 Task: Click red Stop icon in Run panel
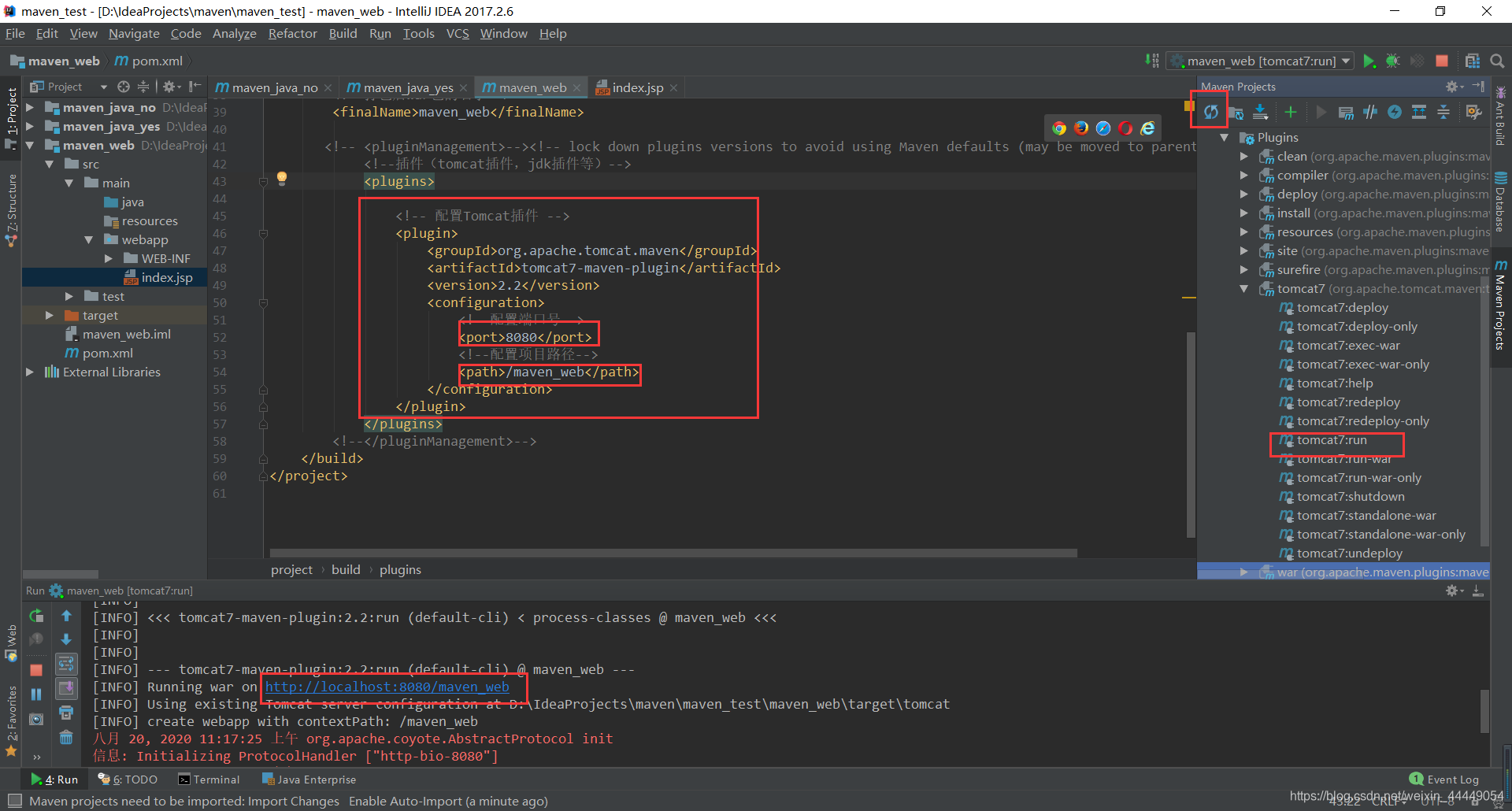36,670
